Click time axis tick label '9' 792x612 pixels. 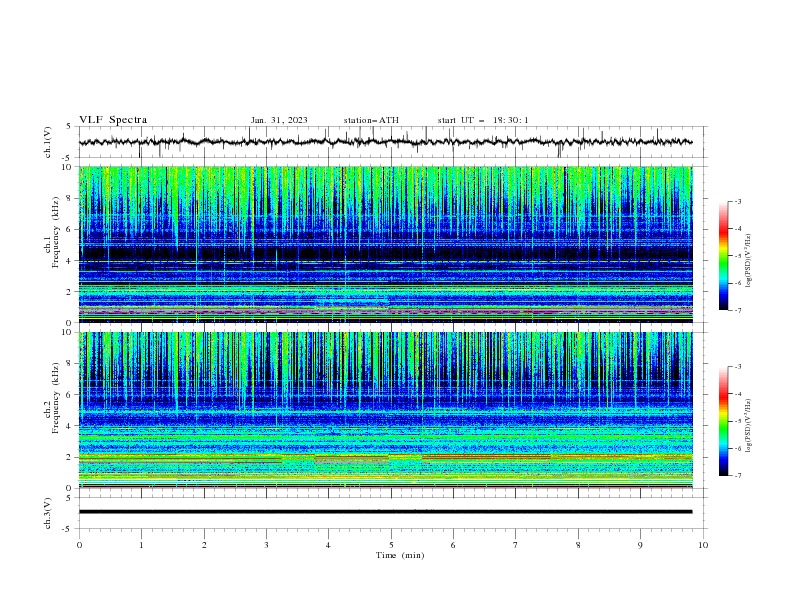pos(640,545)
